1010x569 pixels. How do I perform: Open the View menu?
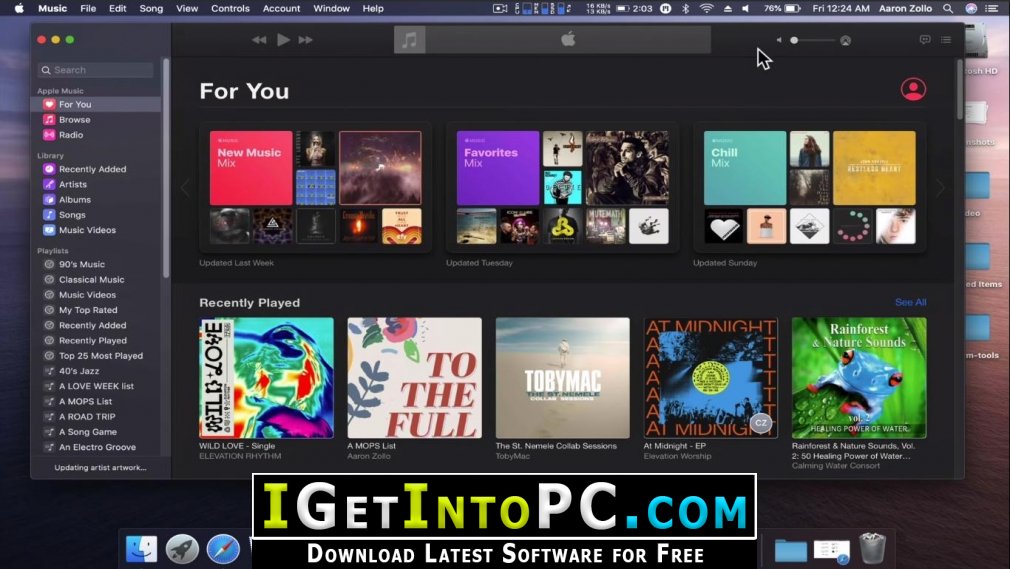(x=187, y=8)
